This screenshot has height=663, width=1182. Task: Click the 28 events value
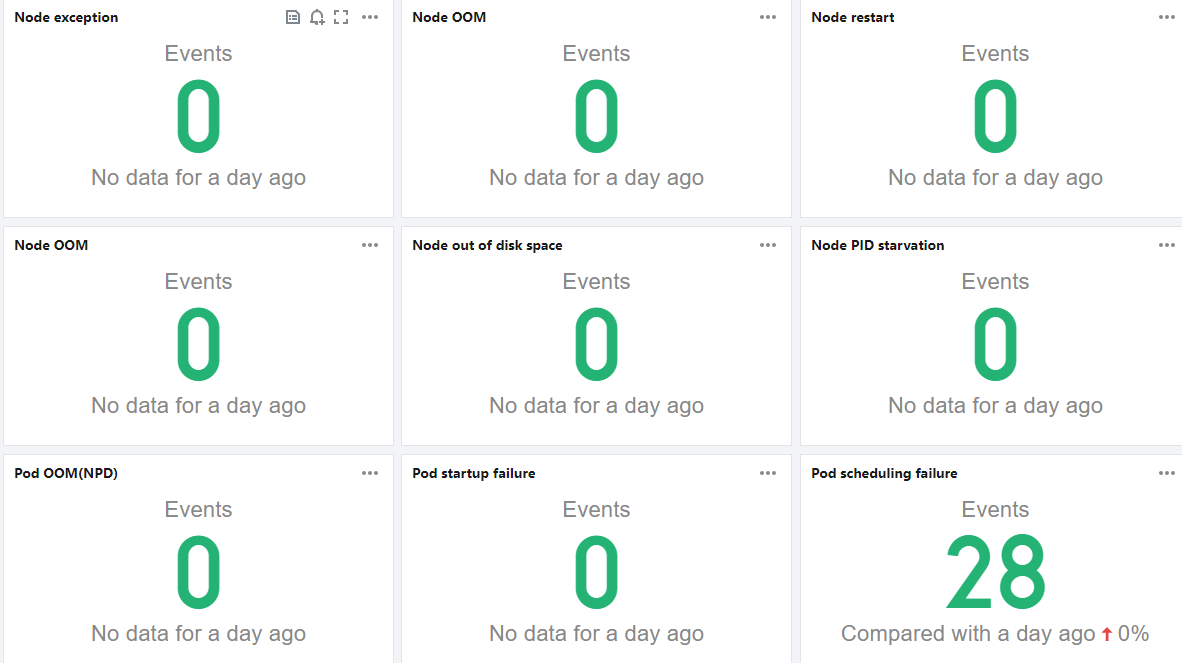(995, 573)
